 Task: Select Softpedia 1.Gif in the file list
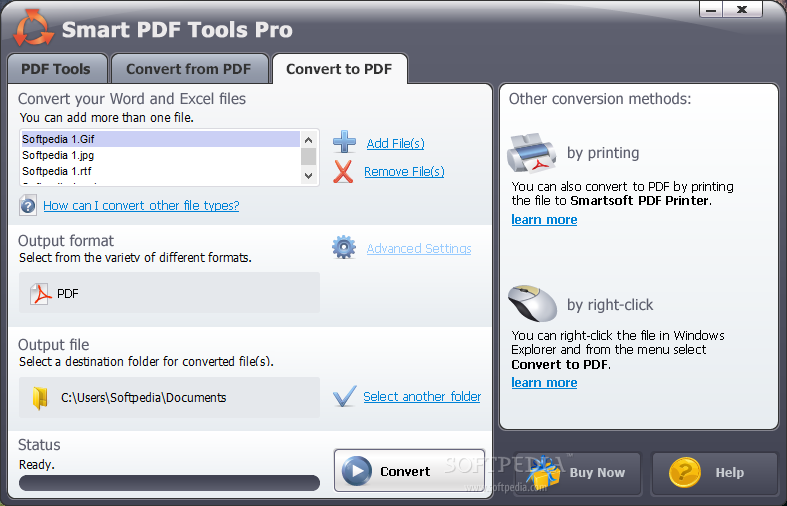click(x=161, y=139)
